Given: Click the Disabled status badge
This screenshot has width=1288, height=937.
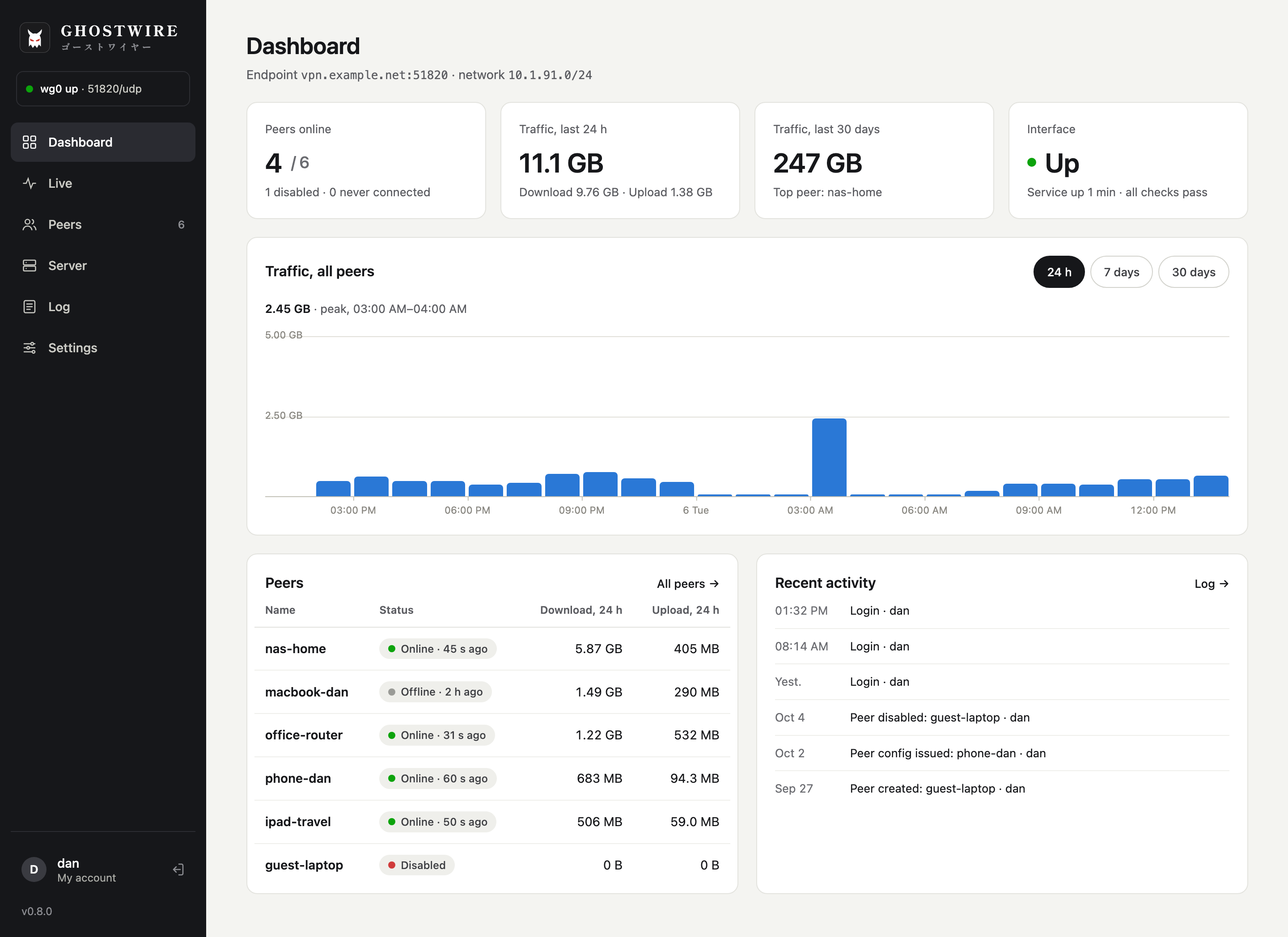Looking at the screenshot, I should 417,865.
